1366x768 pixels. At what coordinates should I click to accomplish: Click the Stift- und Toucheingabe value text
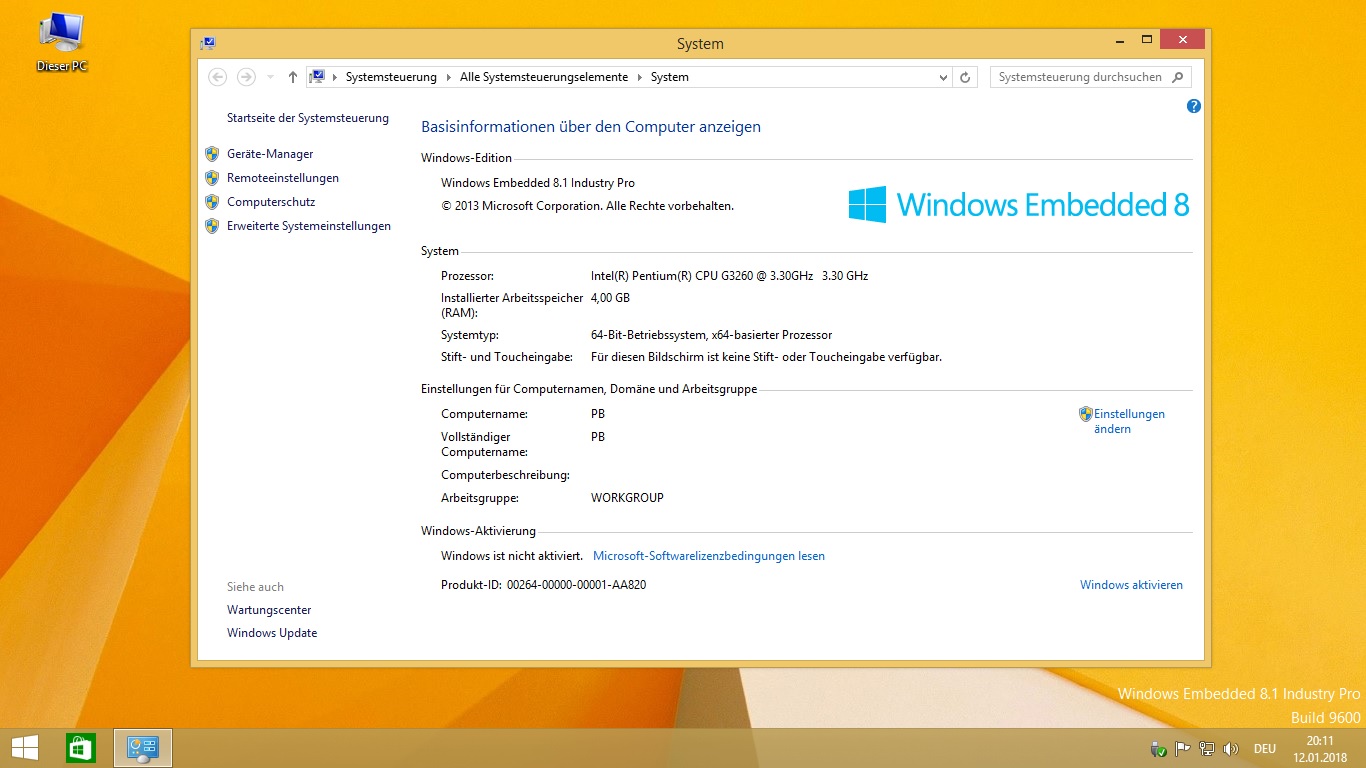[766, 357]
